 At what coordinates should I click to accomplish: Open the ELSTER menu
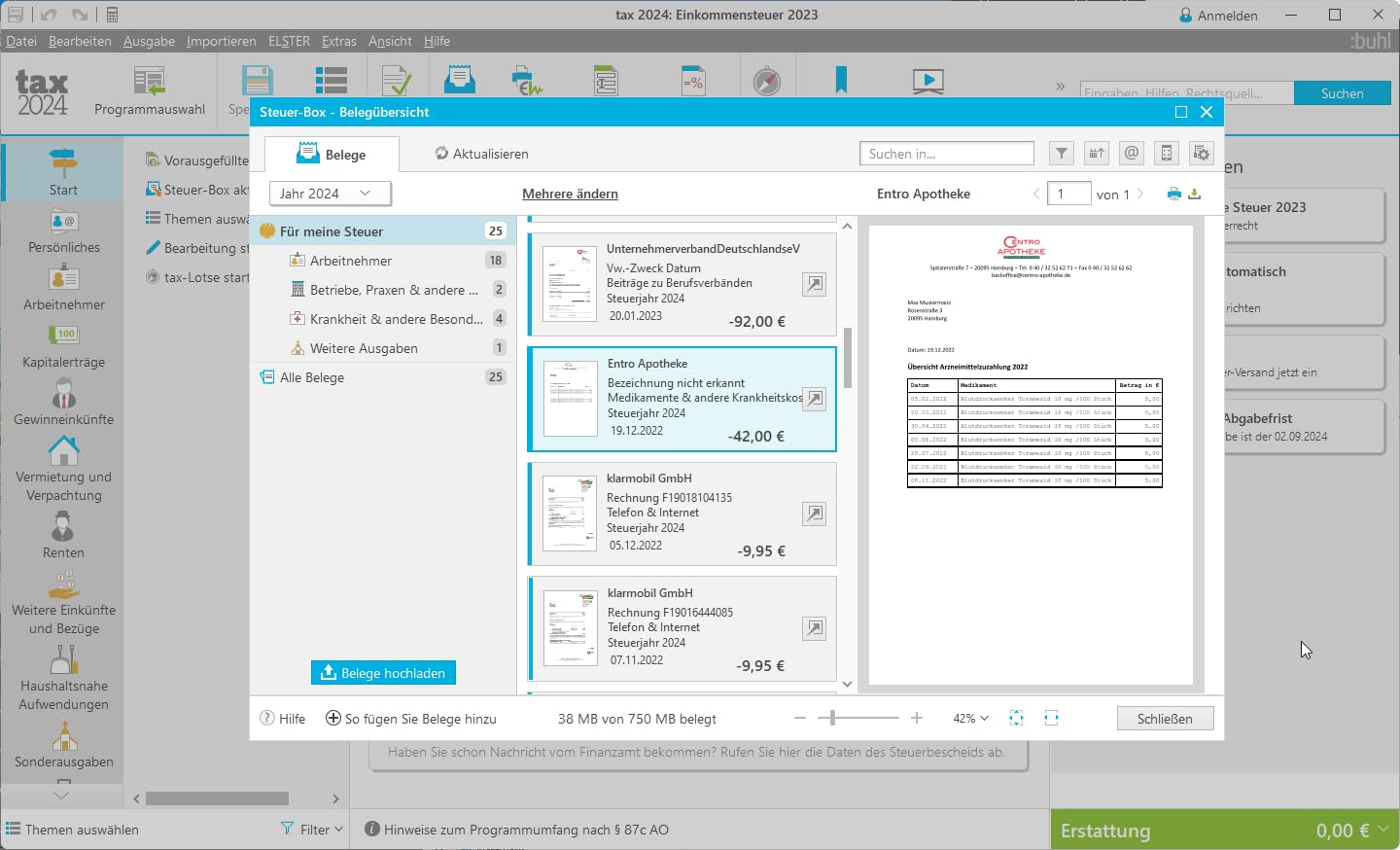point(289,41)
